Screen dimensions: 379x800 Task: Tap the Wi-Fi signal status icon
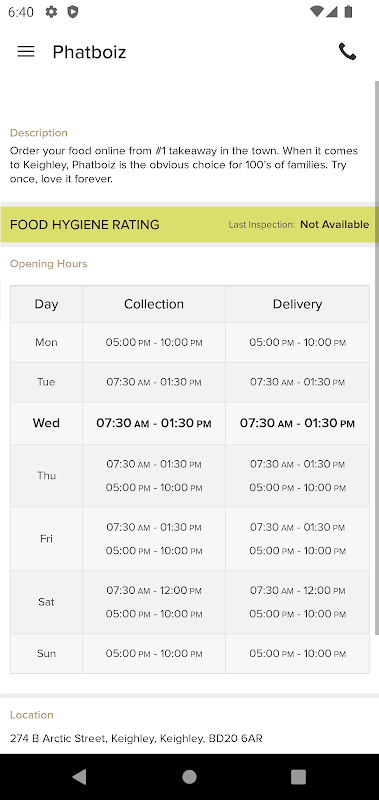click(316, 12)
